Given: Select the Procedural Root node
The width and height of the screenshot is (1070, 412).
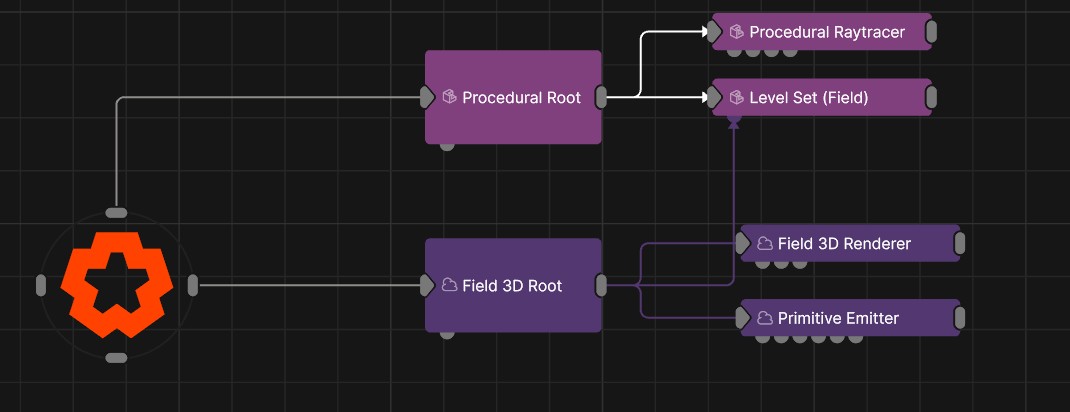Looking at the screenshot, I should [x=513, y=120].
